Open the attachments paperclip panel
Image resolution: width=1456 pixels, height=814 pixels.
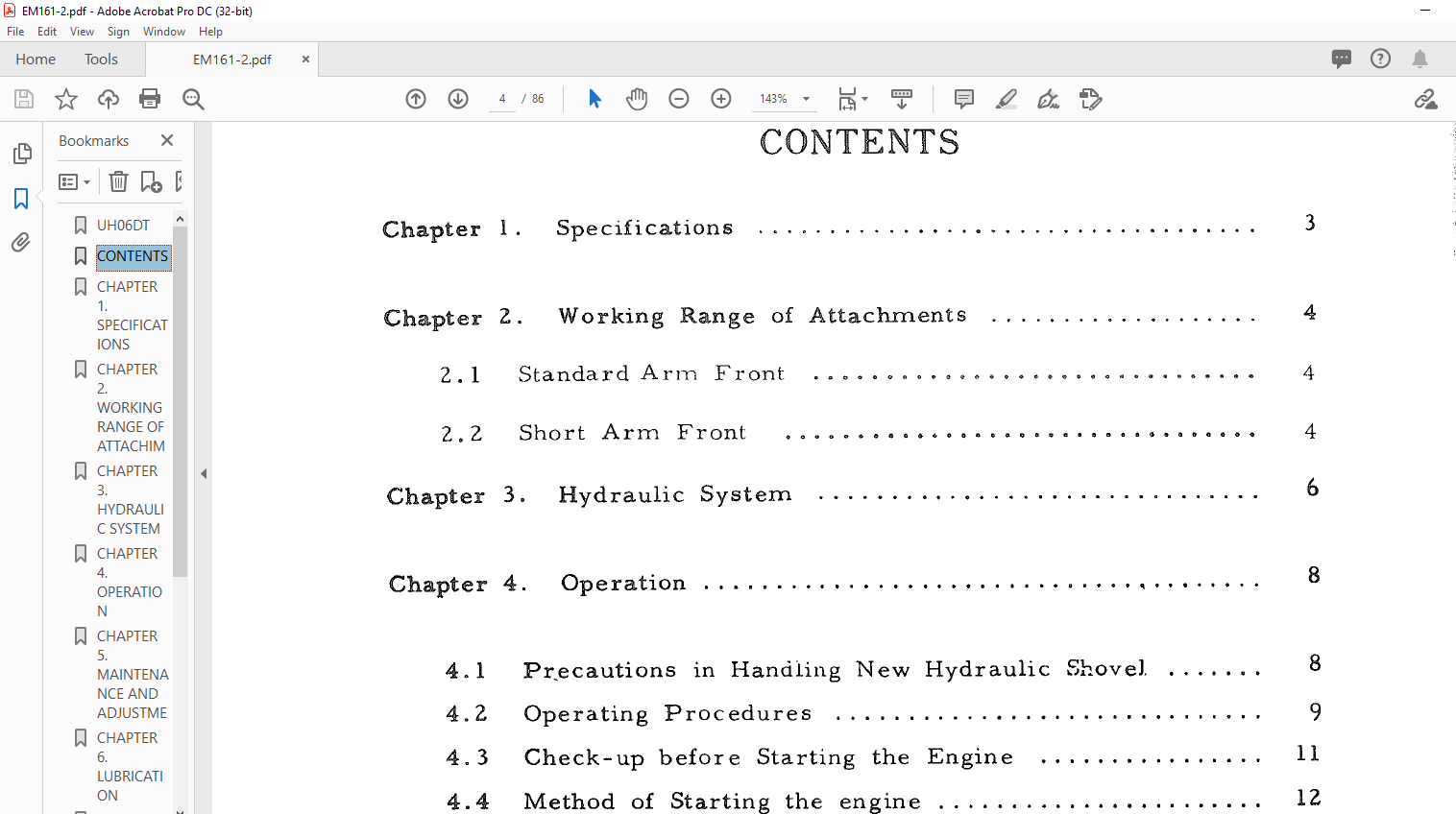point(21,243)
